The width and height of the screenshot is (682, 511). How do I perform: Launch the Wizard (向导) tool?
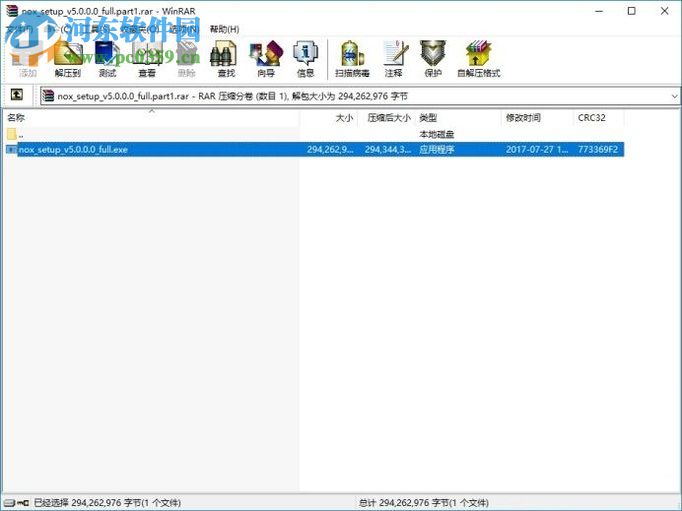(266, 59)
